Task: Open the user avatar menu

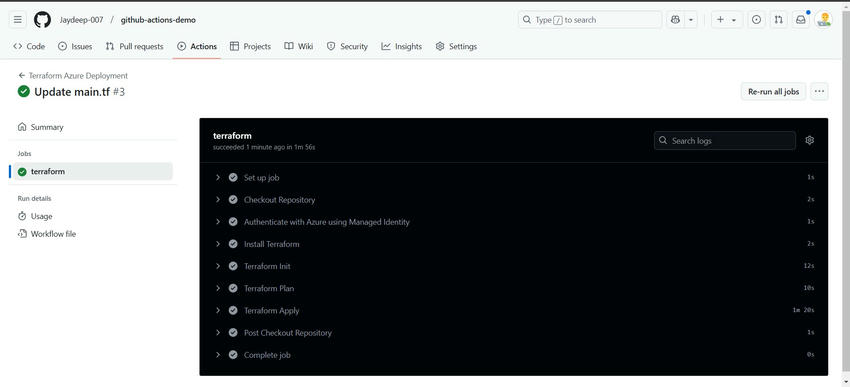Action: (823, 20)
